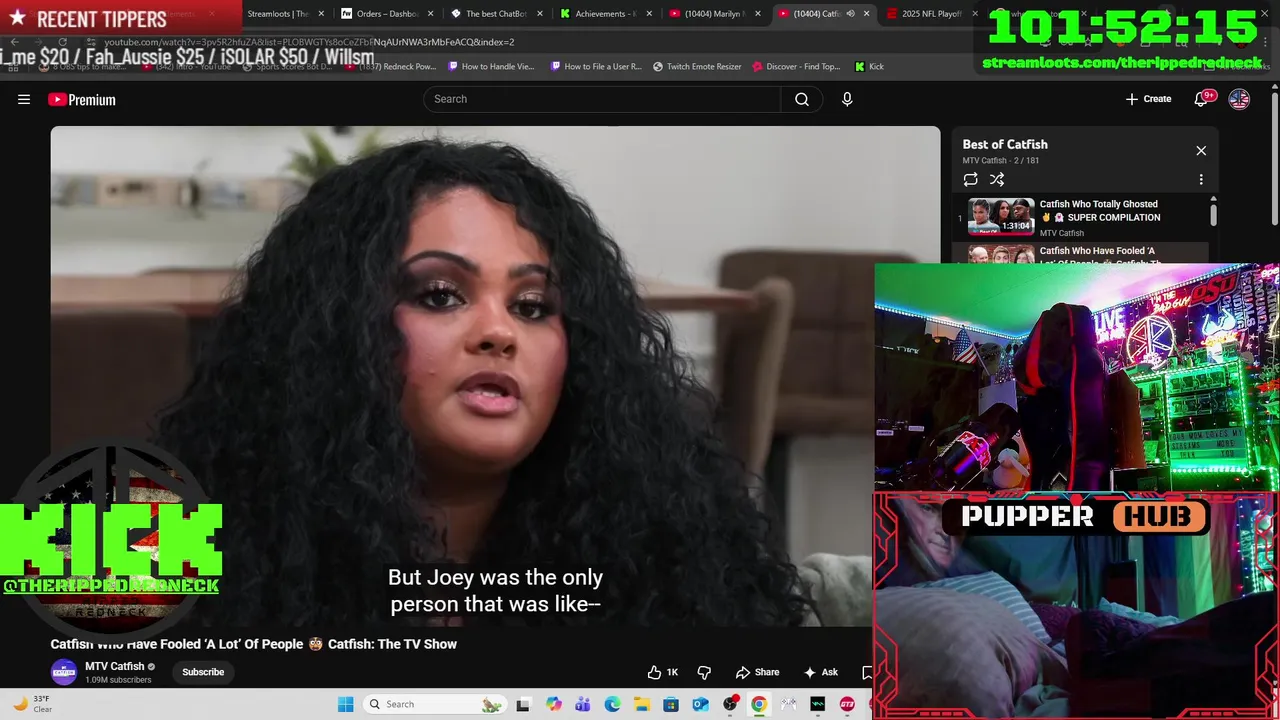Open YouTube notifications bell
Screen dimensions: 1280x720
[x=1203, y=99]
